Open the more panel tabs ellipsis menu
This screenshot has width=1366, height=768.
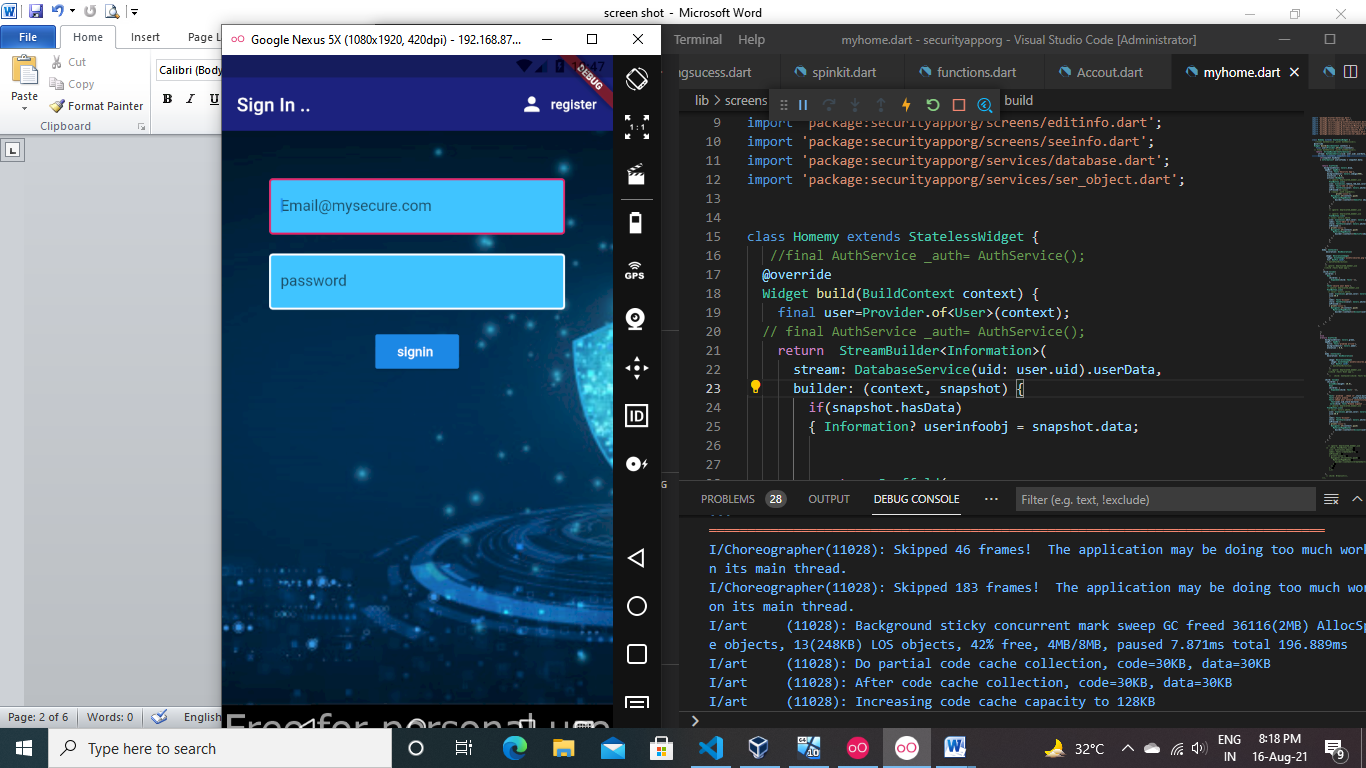[x=991, y=499]
